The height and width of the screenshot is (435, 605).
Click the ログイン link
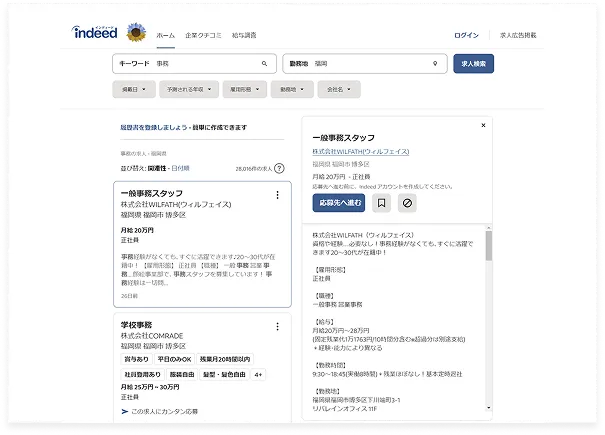point(466,36)
